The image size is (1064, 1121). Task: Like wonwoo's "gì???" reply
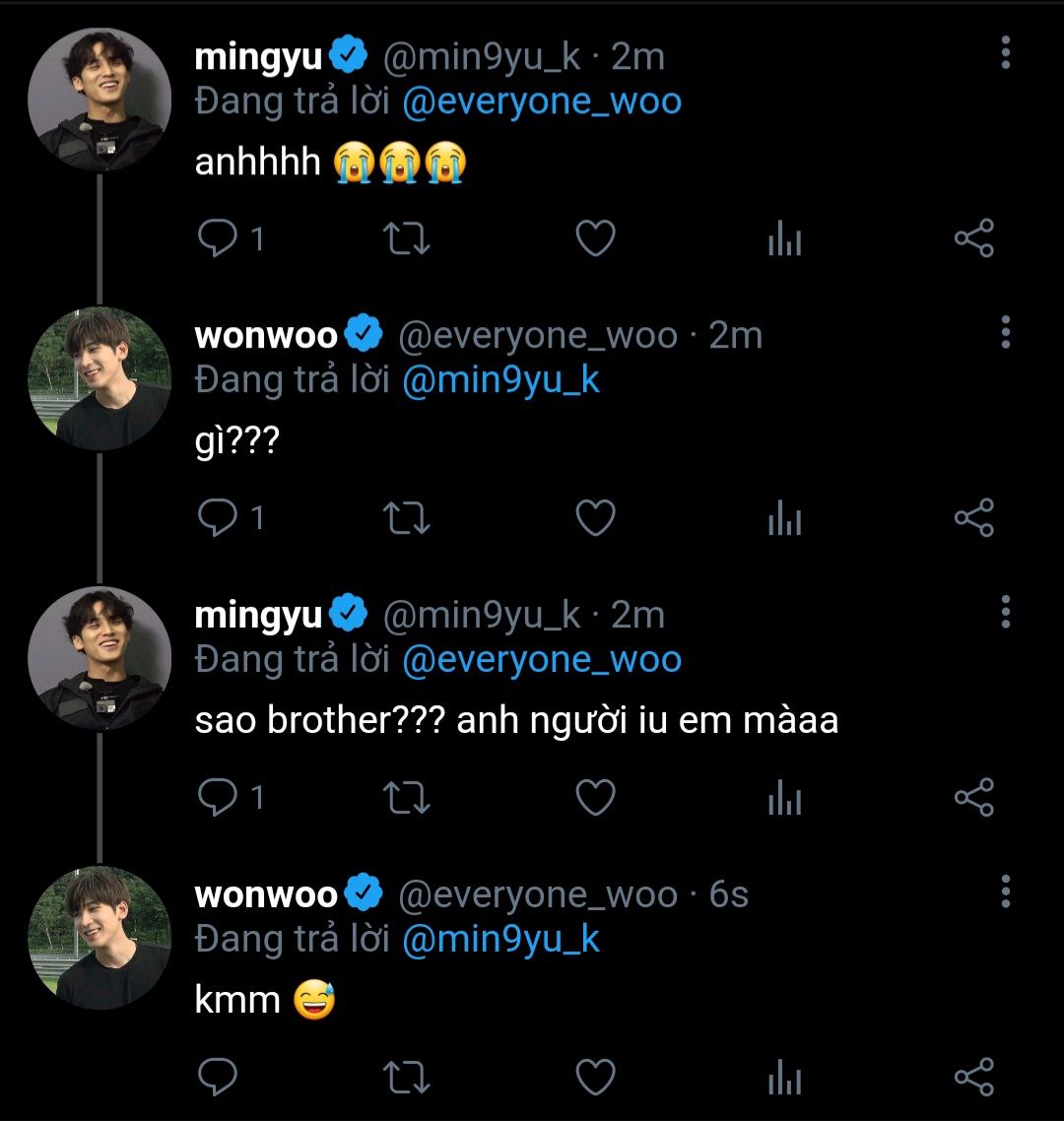pyautogui.click(x=595, y=518)
